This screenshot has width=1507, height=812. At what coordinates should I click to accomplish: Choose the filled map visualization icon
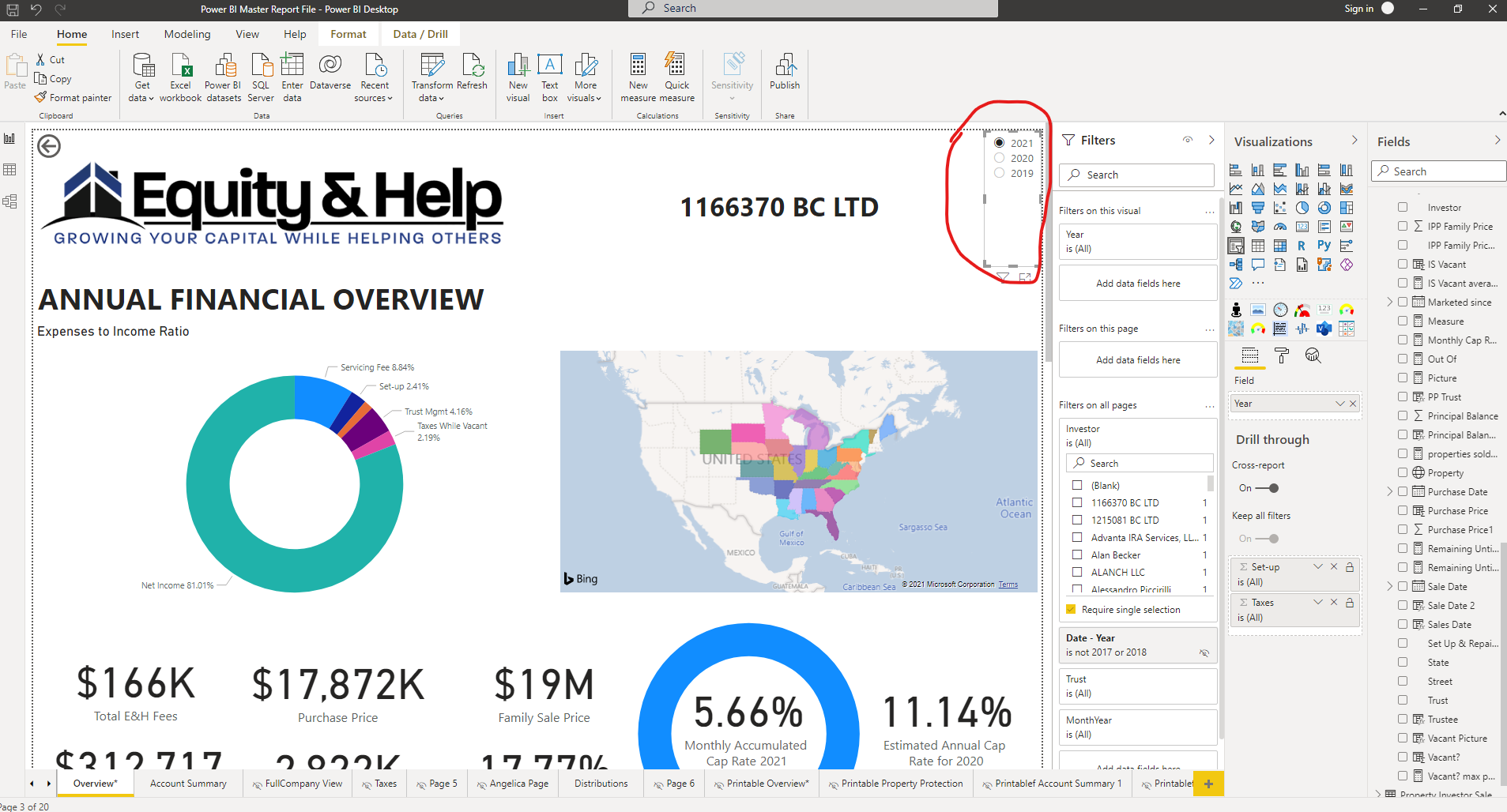[1257, 227]
